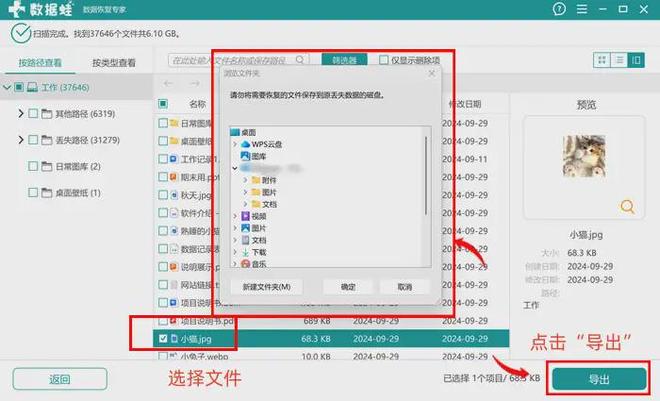The height and width of the screenshot is (401, 660).
Task: Expand the 下载 node in dialog
Action: coord(235,252)
